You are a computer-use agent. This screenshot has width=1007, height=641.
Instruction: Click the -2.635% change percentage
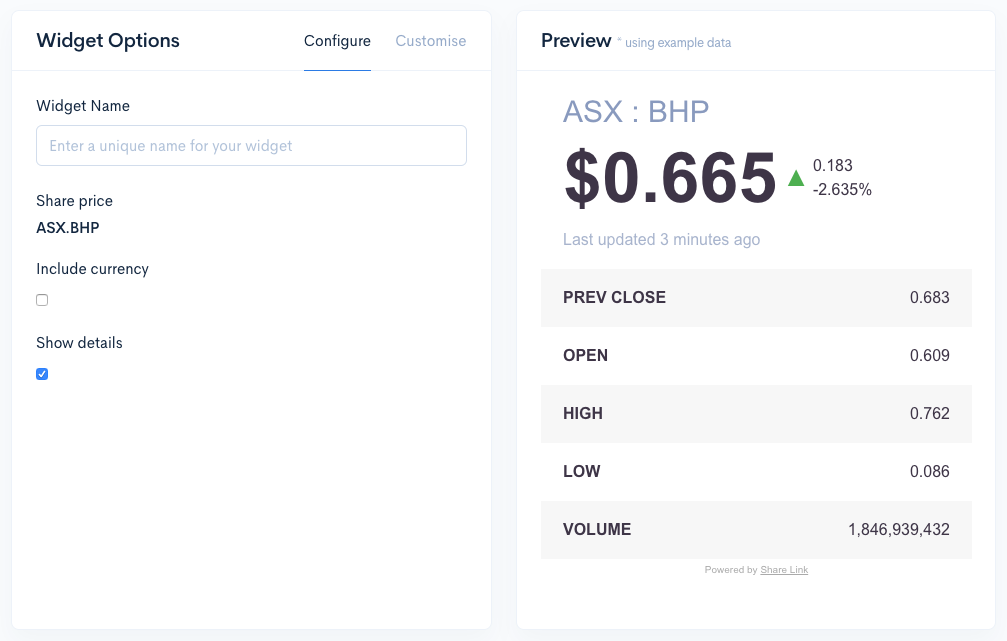(842, 189)
